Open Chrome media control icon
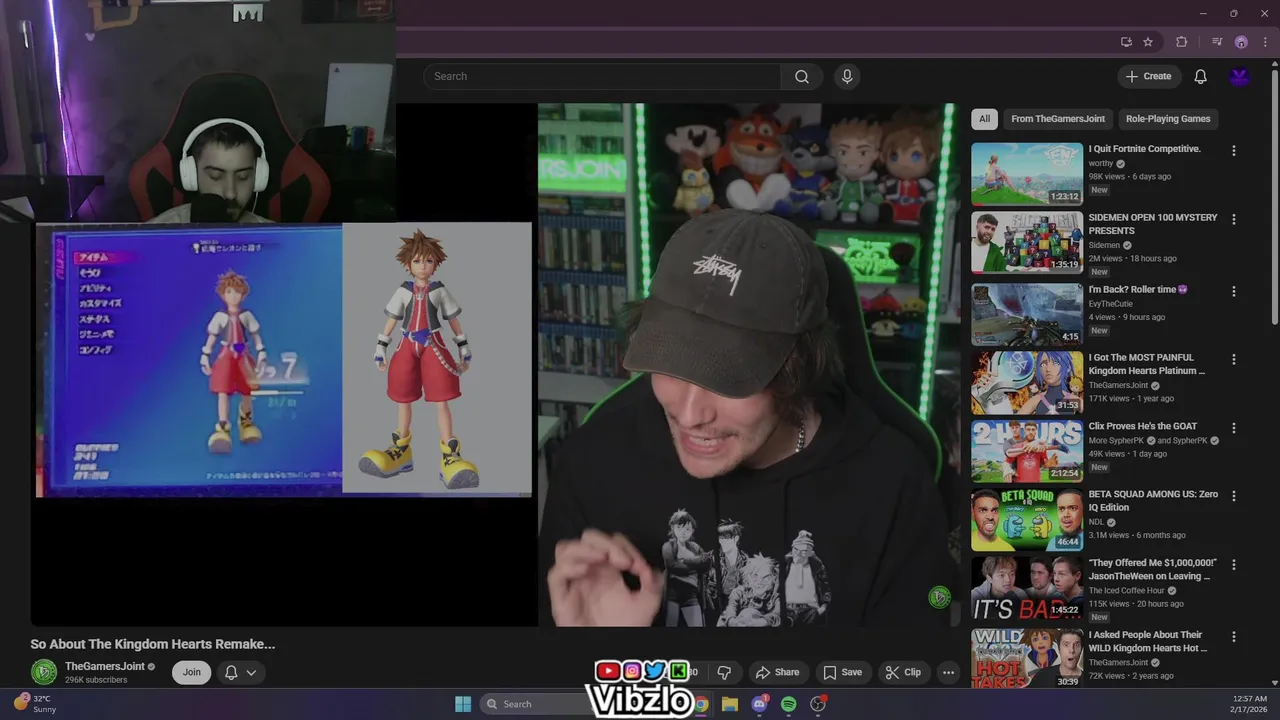Image resolution: width=1280 pixels, height=720 pixels. [1217, 42]
